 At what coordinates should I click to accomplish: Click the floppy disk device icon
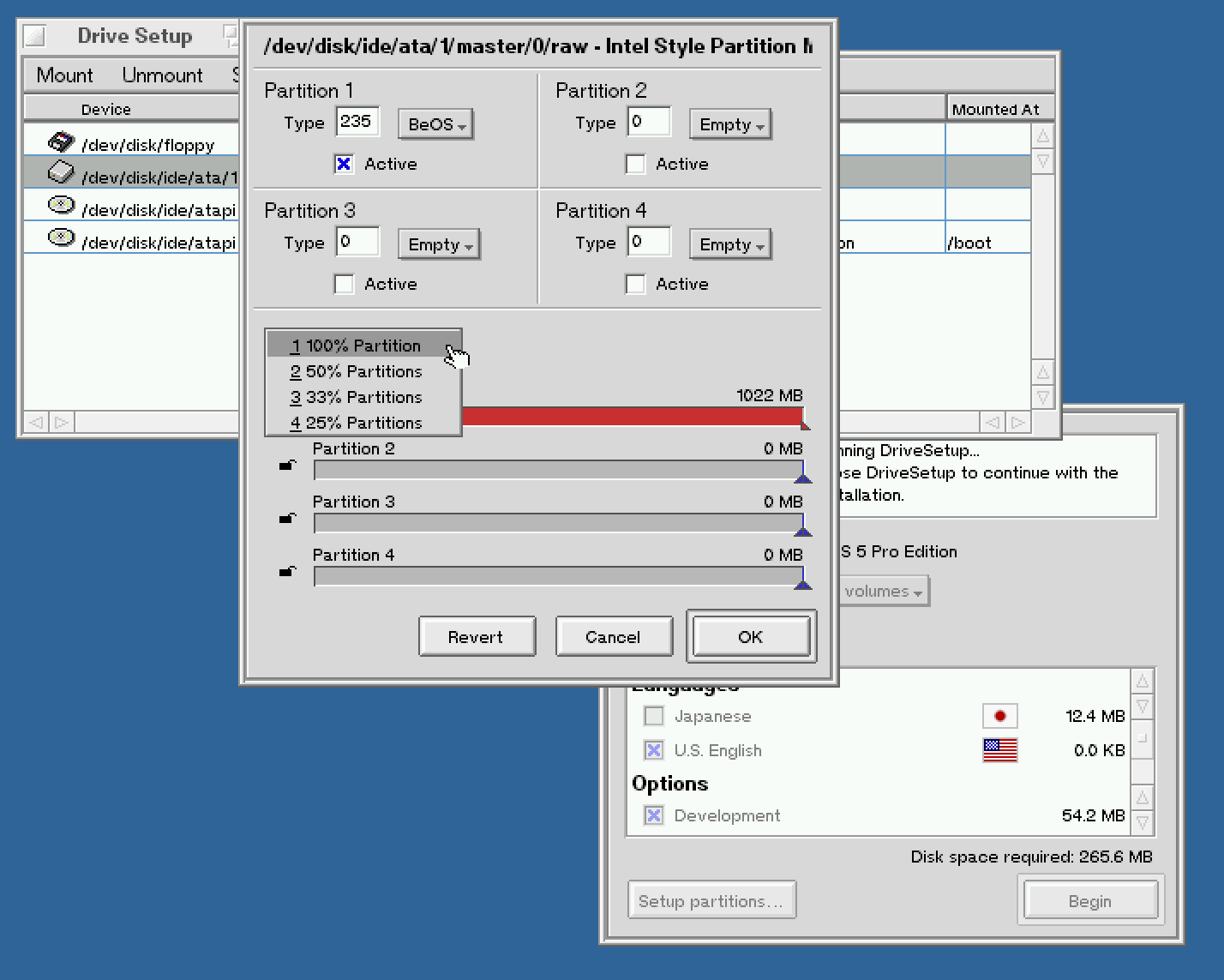click(x=60, y=142)
